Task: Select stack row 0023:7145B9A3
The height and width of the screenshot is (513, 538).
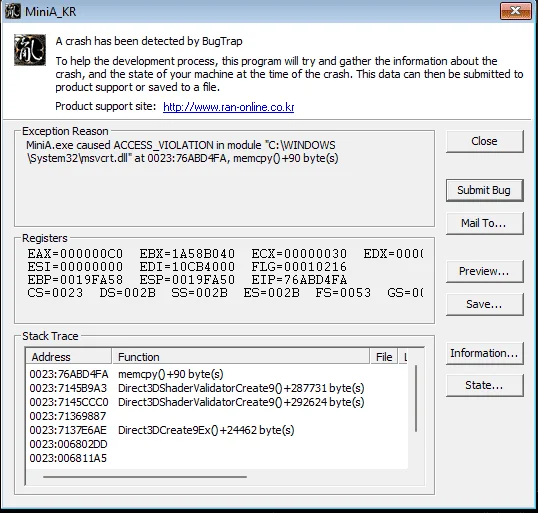Action: coord(218,388)
